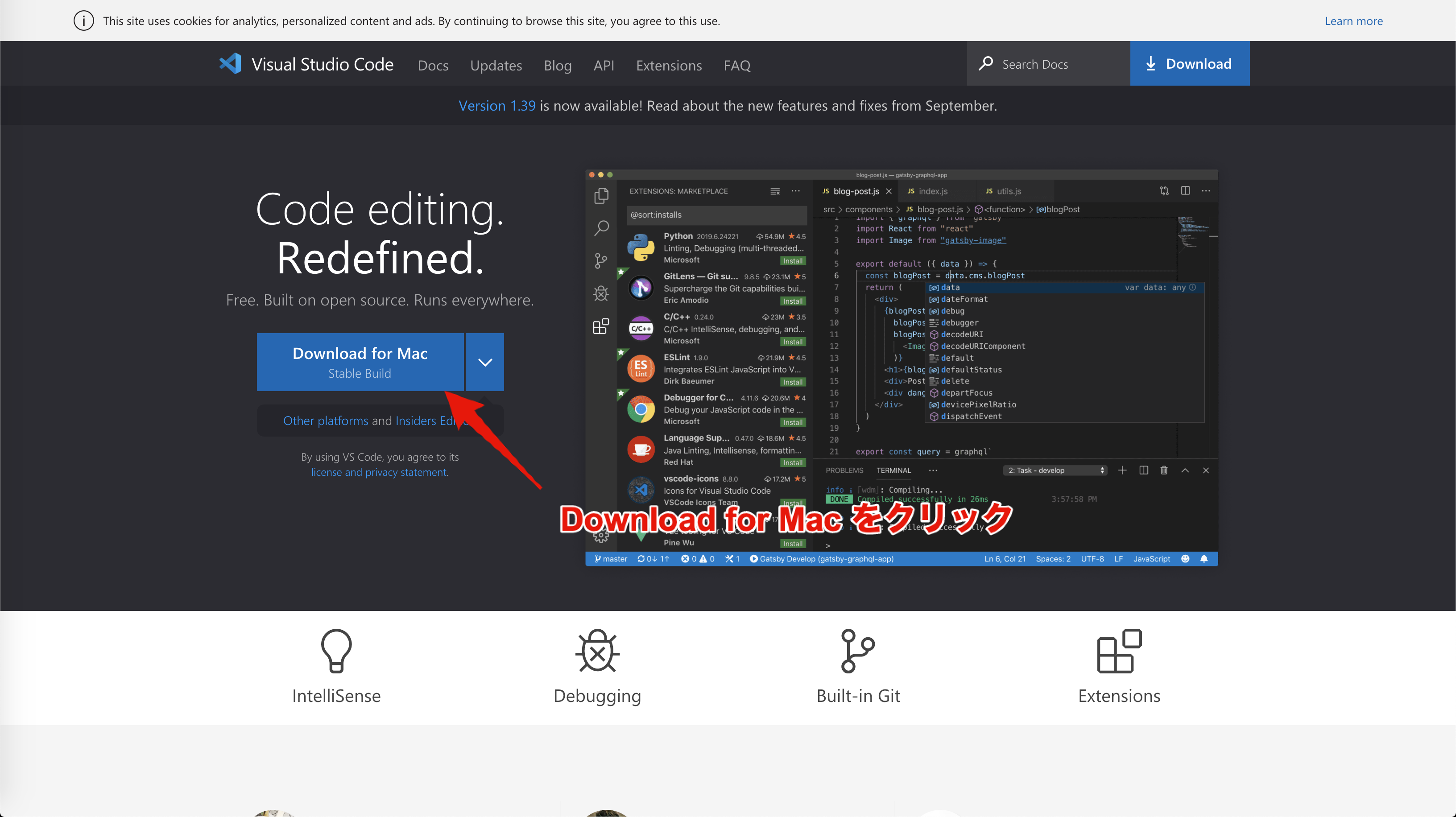
Task: Click the maximize panel chevron in the terminal panel
Action: click(1185, 470)
